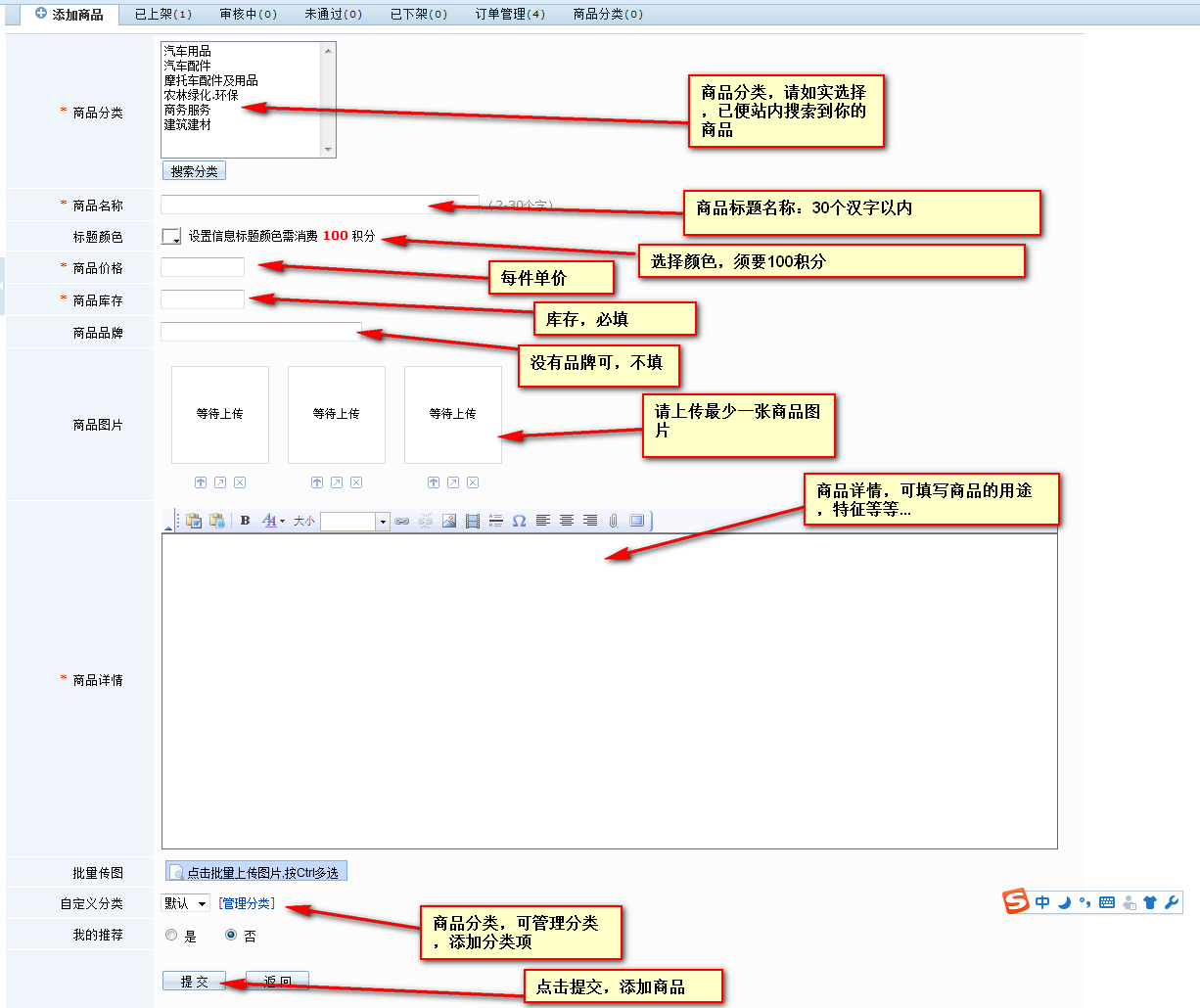Insert a hyperlink using the link icon
Screen dimensions: 1200x1008
tap(401, 521)
